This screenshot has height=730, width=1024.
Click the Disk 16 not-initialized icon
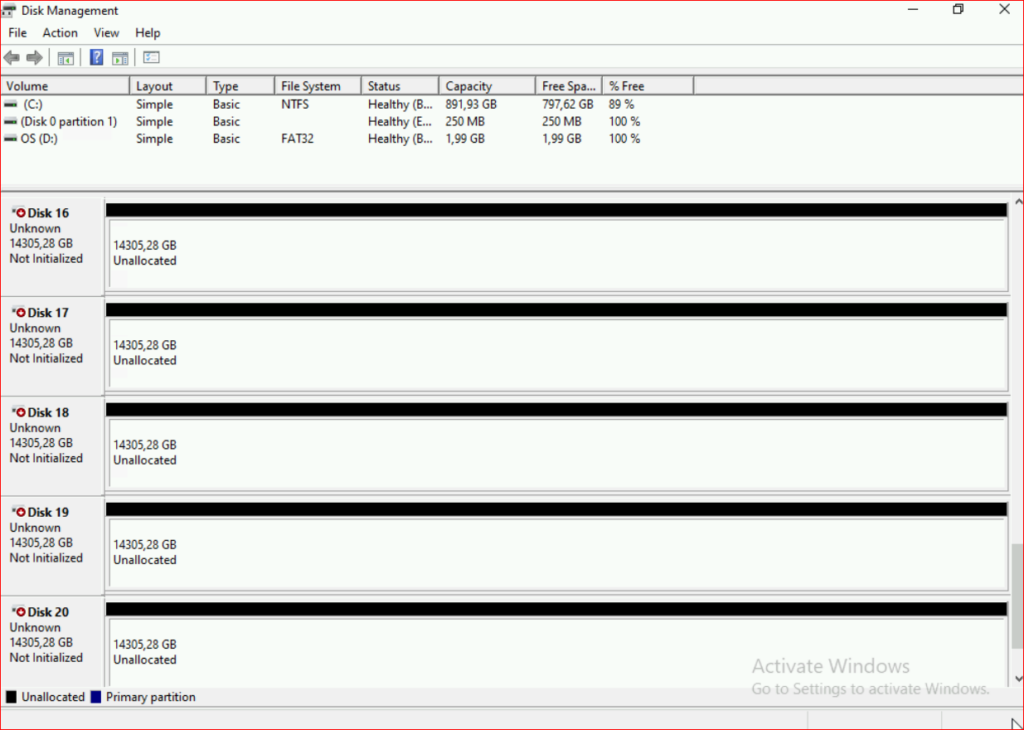tap(18, 213)
